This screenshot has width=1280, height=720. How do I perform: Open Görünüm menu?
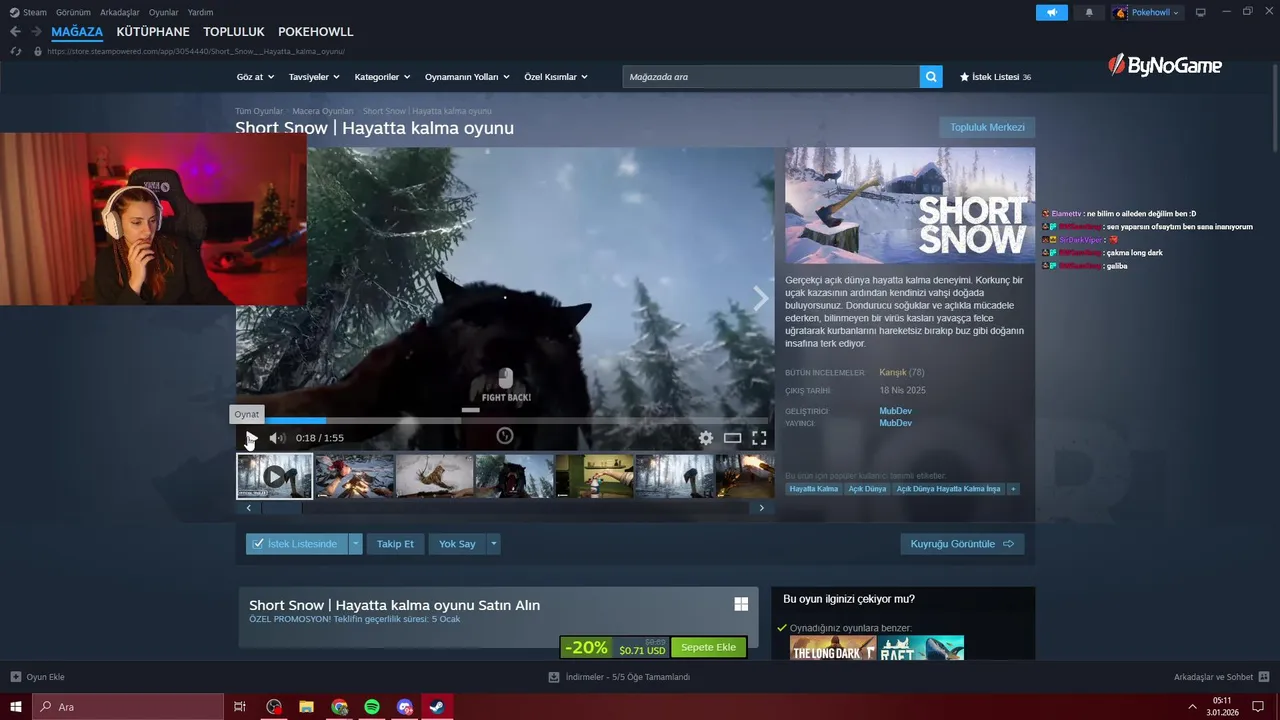point(73,12)
